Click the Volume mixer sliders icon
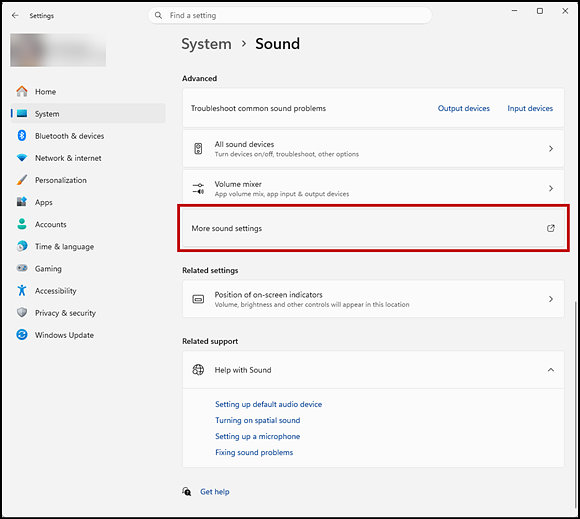Image resolution: width=580 pixels, height=519 pixels. pos(198,188)
